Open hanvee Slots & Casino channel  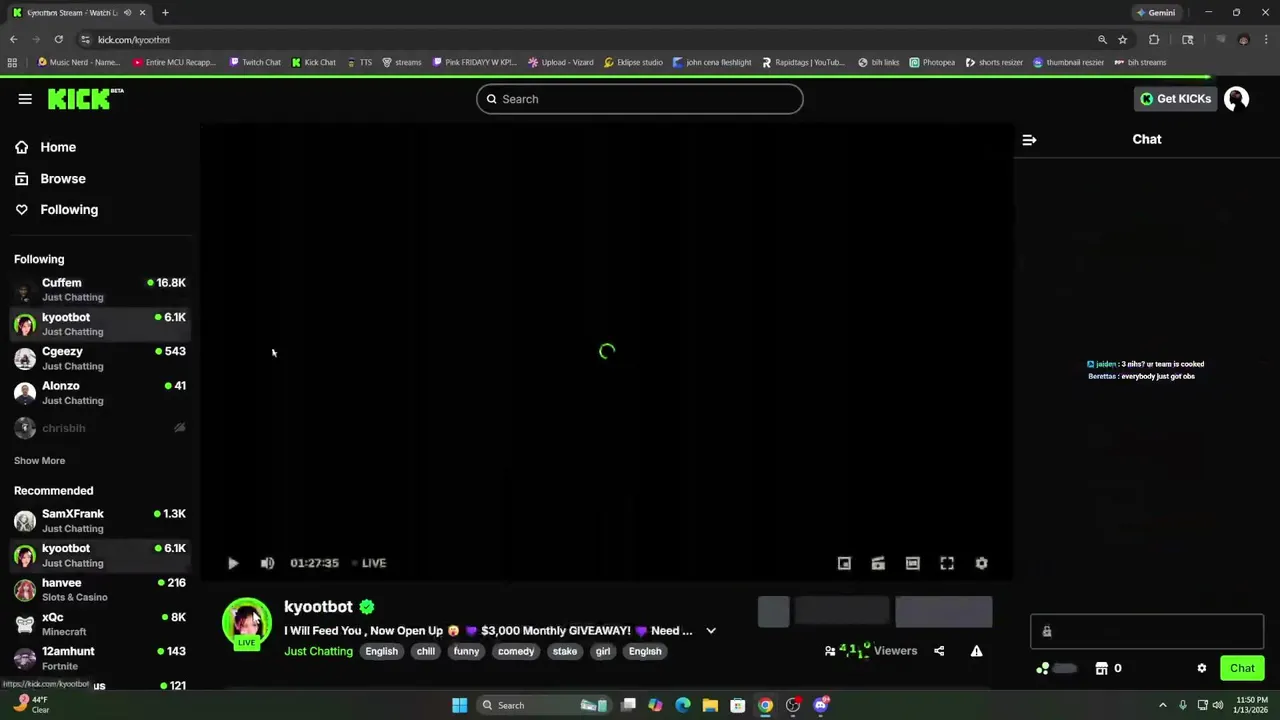tap(100, 590)
